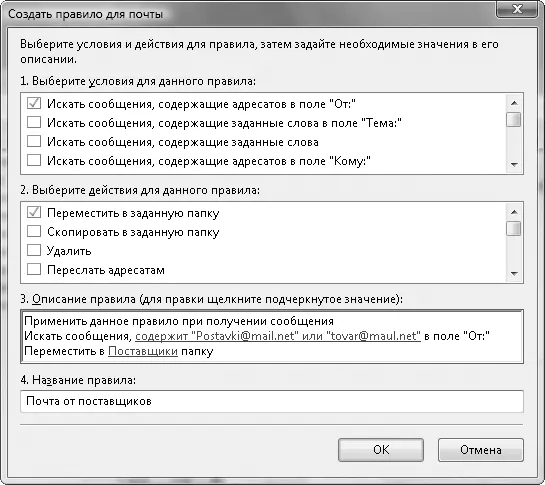
Task: Enable 'Скопировать в заданную папку' action
Action: (34, 231)
